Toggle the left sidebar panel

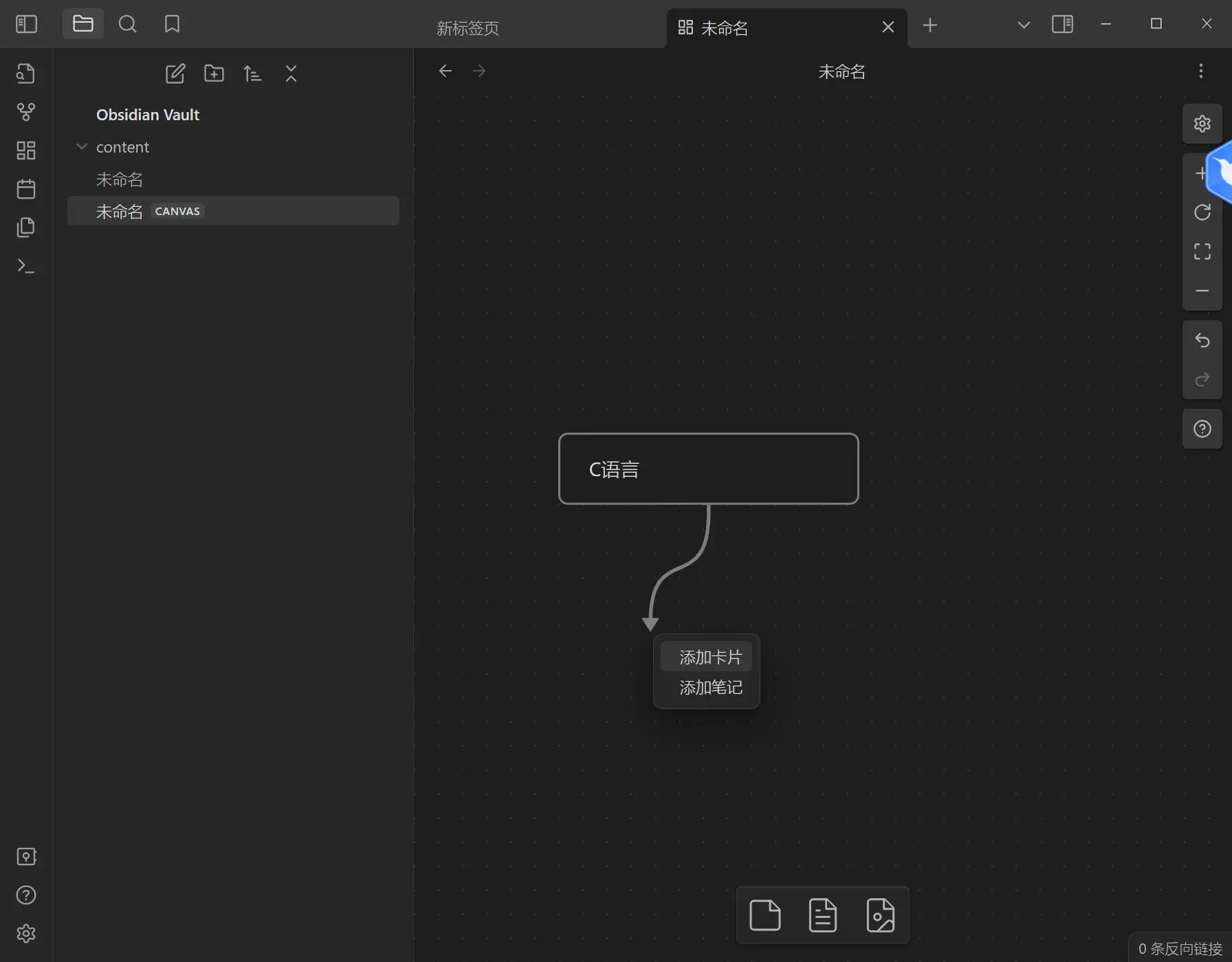point(26,25)
